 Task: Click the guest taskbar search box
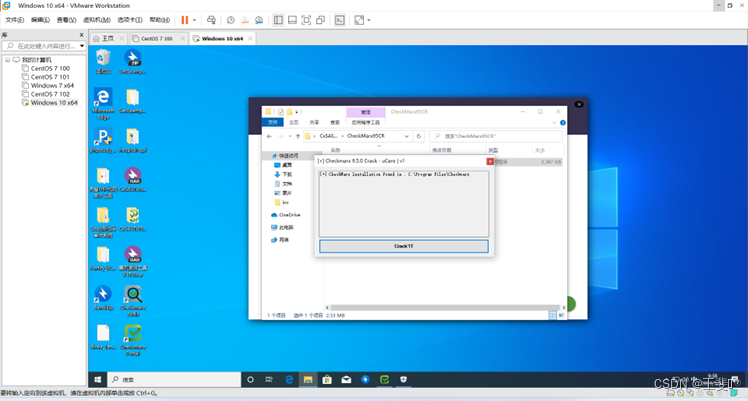coord(174,380)
